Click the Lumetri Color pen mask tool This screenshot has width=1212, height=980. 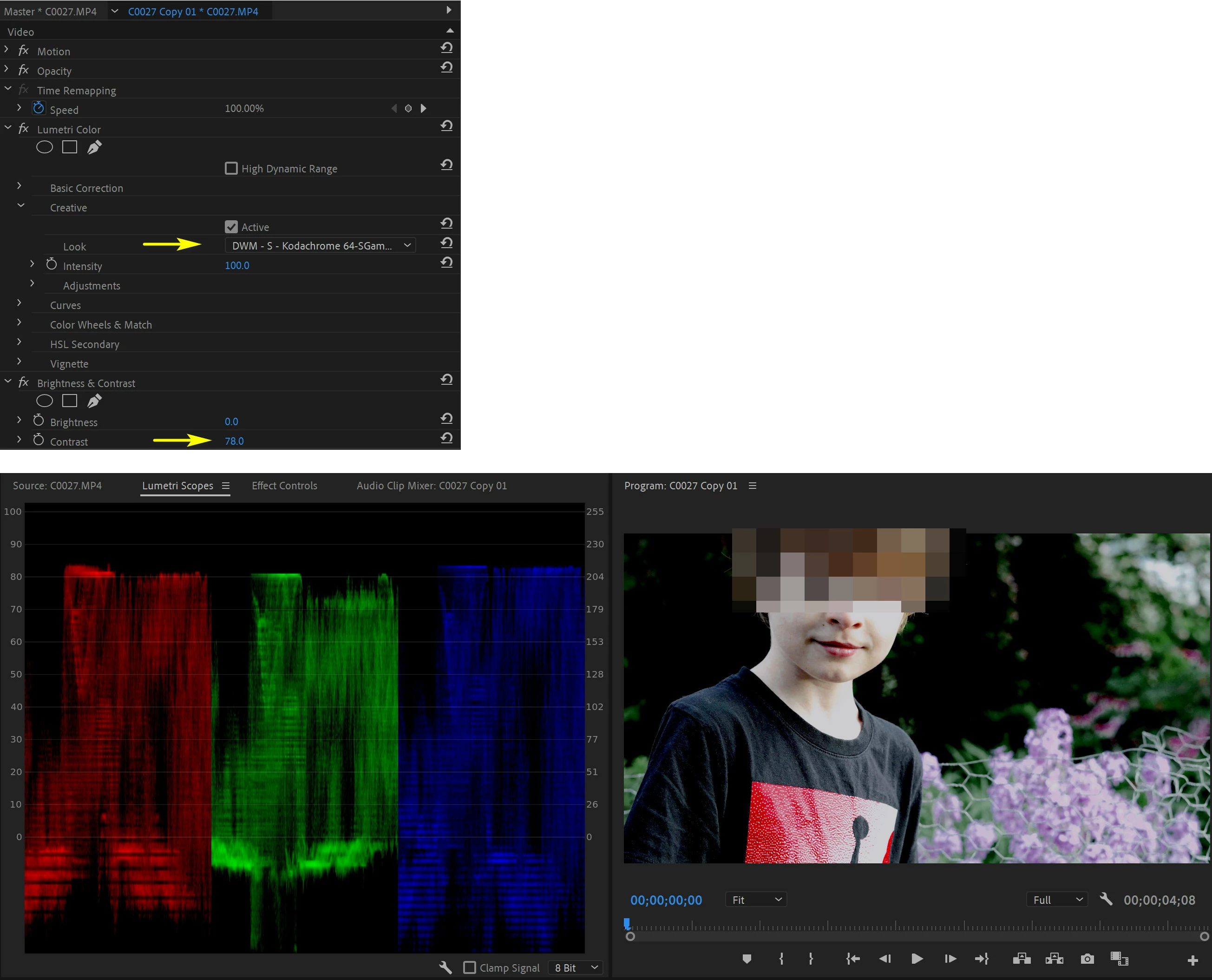tap(94, 148)
